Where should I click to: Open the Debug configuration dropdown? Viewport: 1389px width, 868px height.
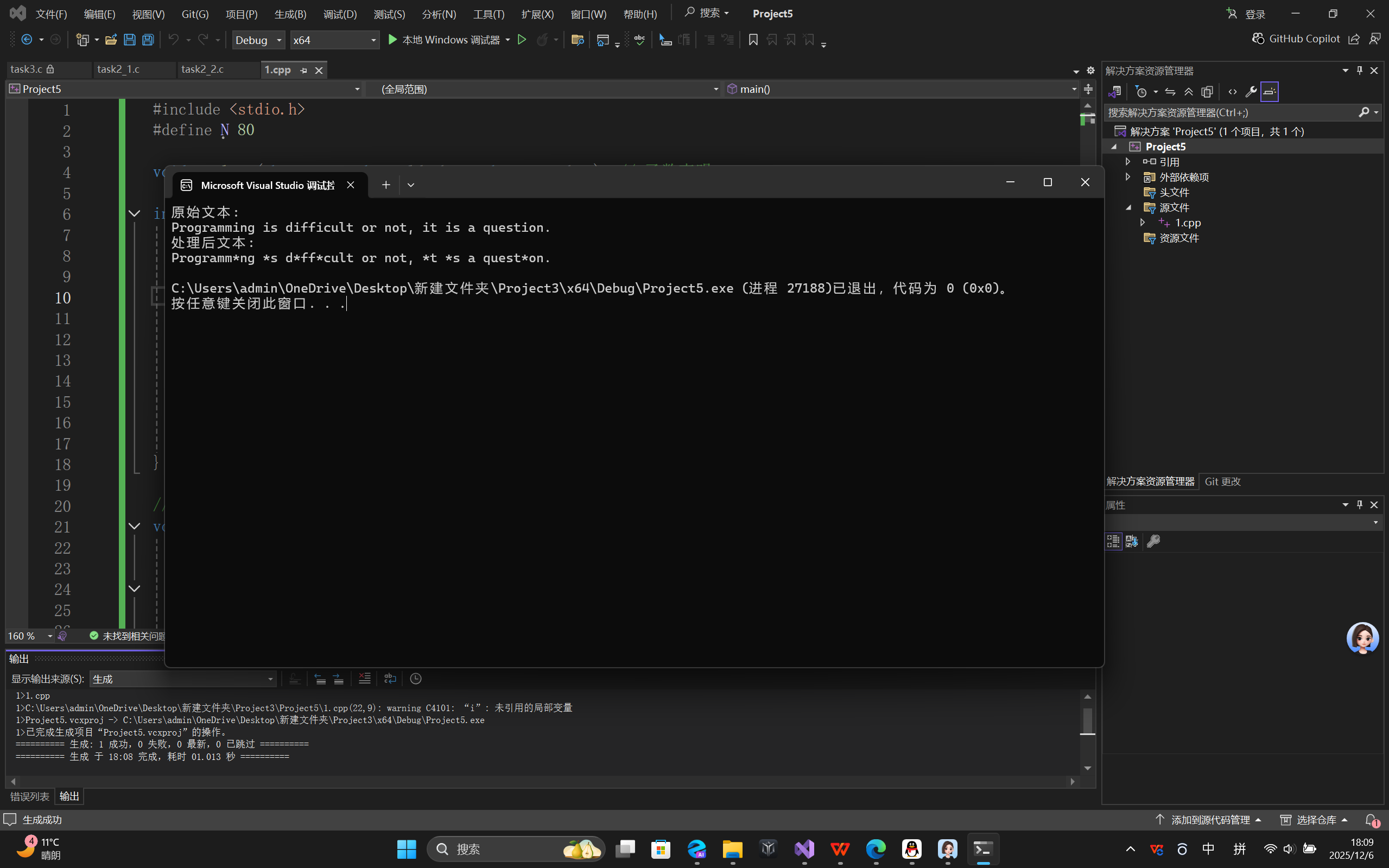tap(258, 40)
